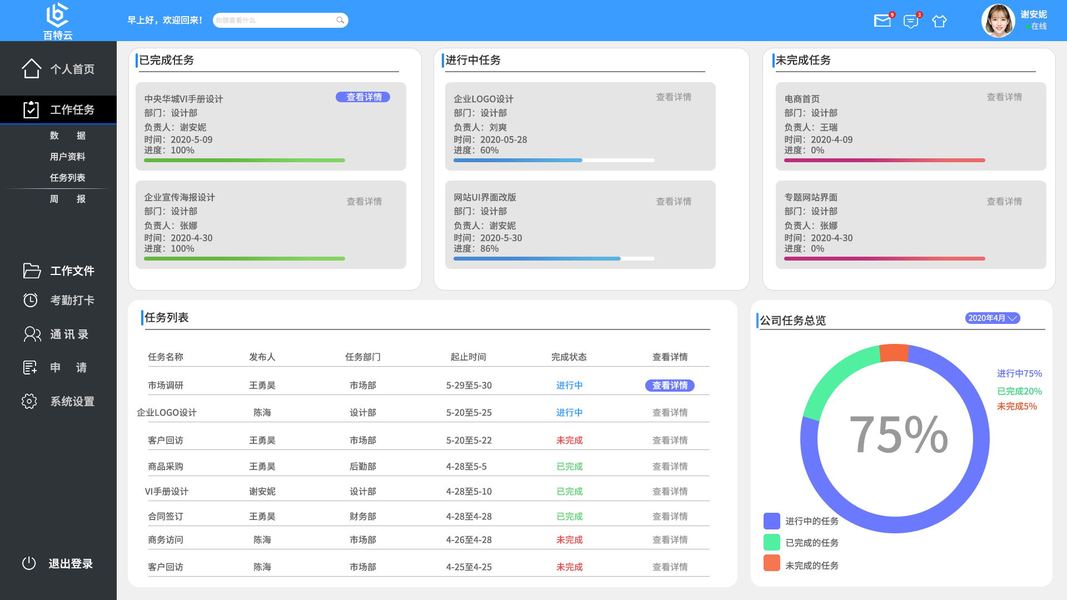Screen dimensions: 1067x600
Task: View details link for 企业LOGO设计 in-progress card
Action: pyautogui.click(x=674, y=97)
